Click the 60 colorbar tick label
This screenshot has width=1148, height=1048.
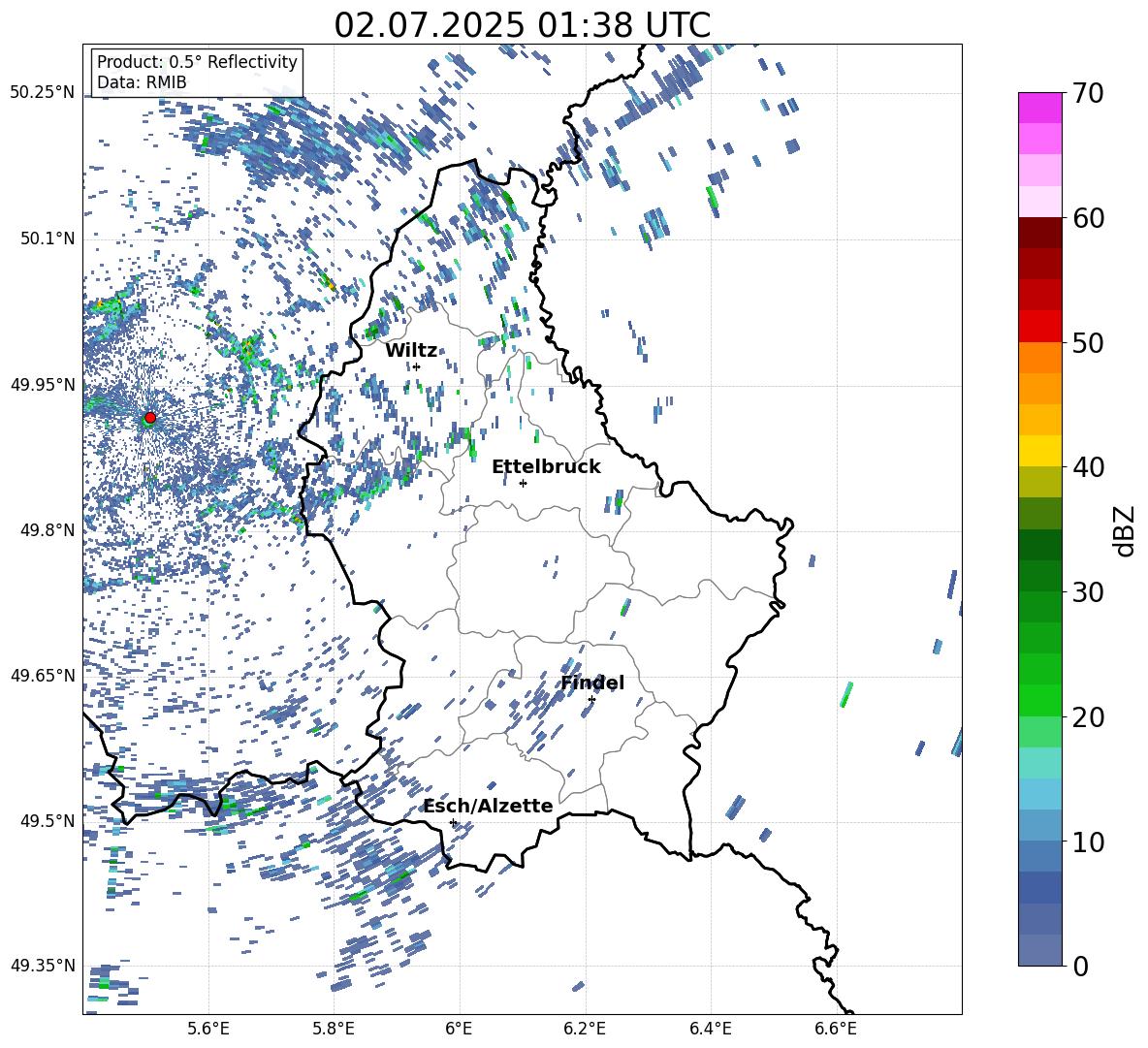tap(1088, 218)
